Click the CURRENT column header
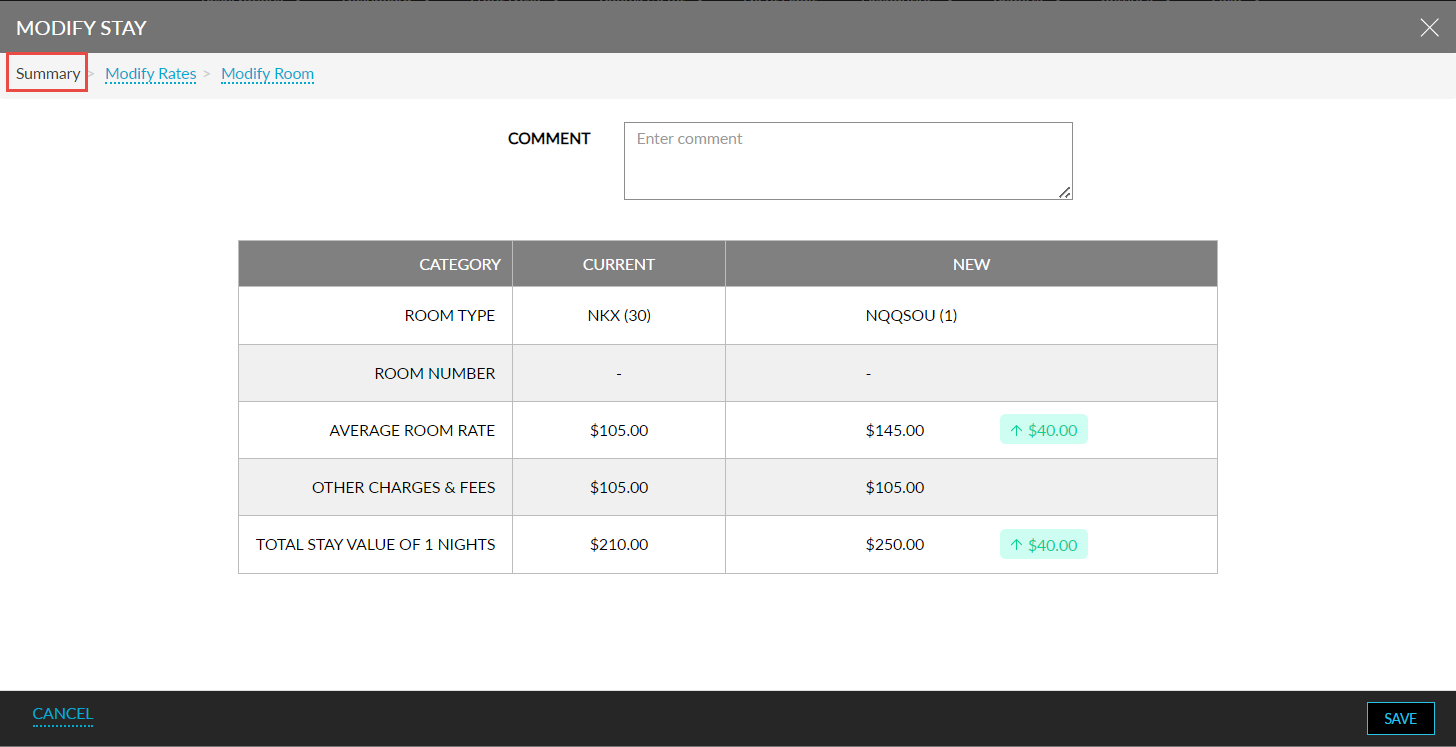Screen dimensions: 1456x747 coord(618,264)
